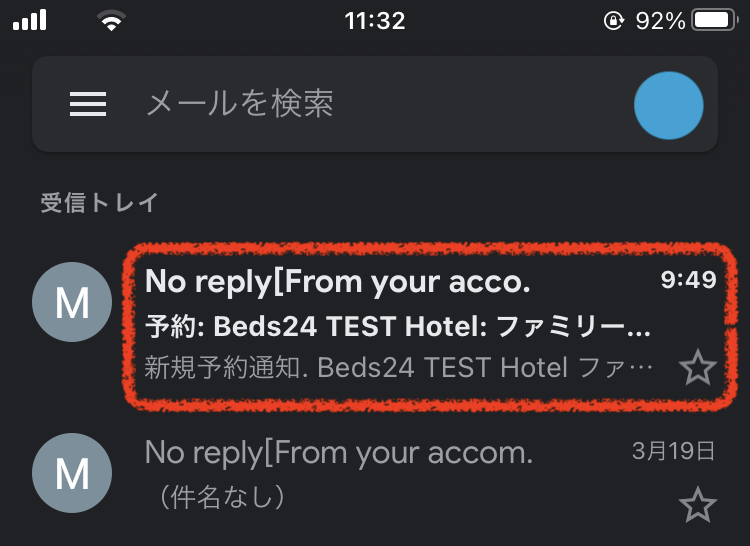Viewport: 750px width, 546px height.
Task: Select the 9:49 email's M sender avatar
Action: tap(72, 302)
